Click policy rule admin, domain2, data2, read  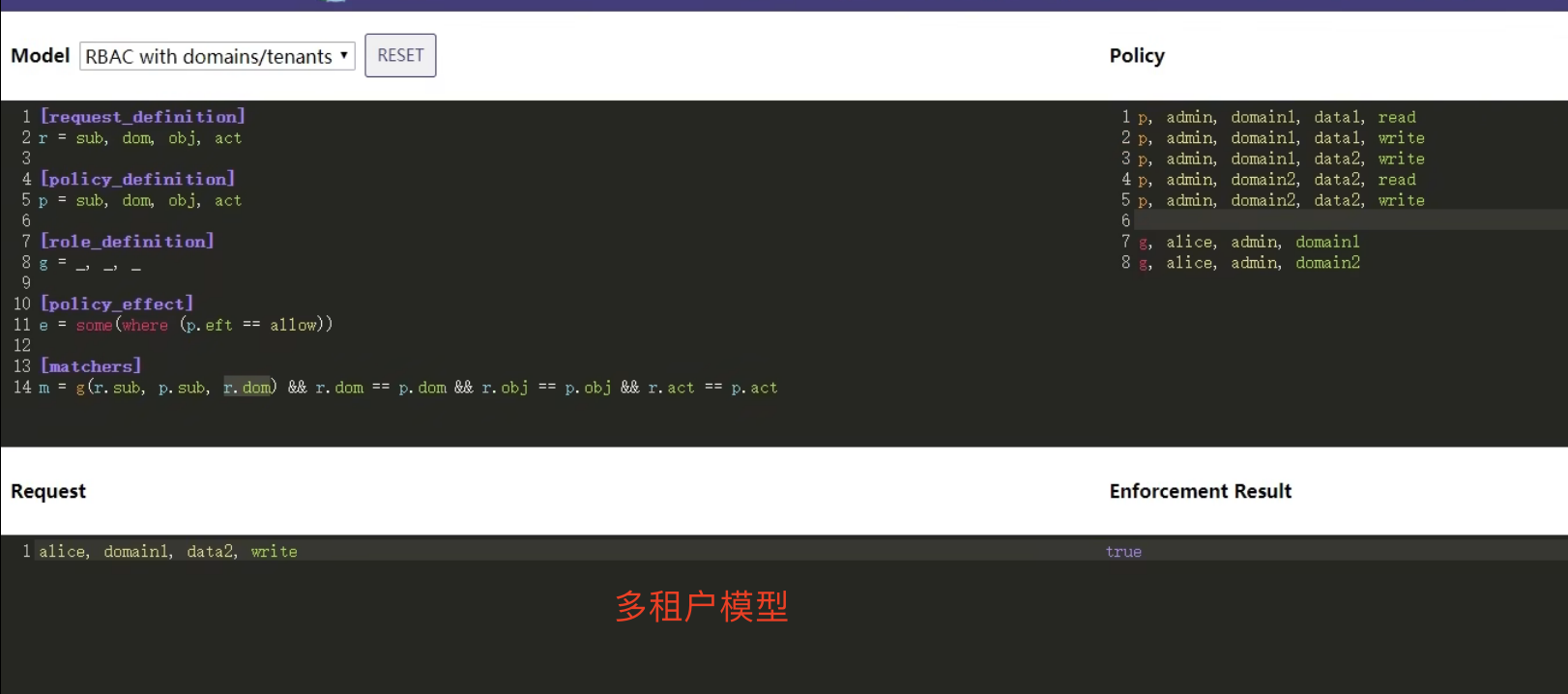point(1276,180)
